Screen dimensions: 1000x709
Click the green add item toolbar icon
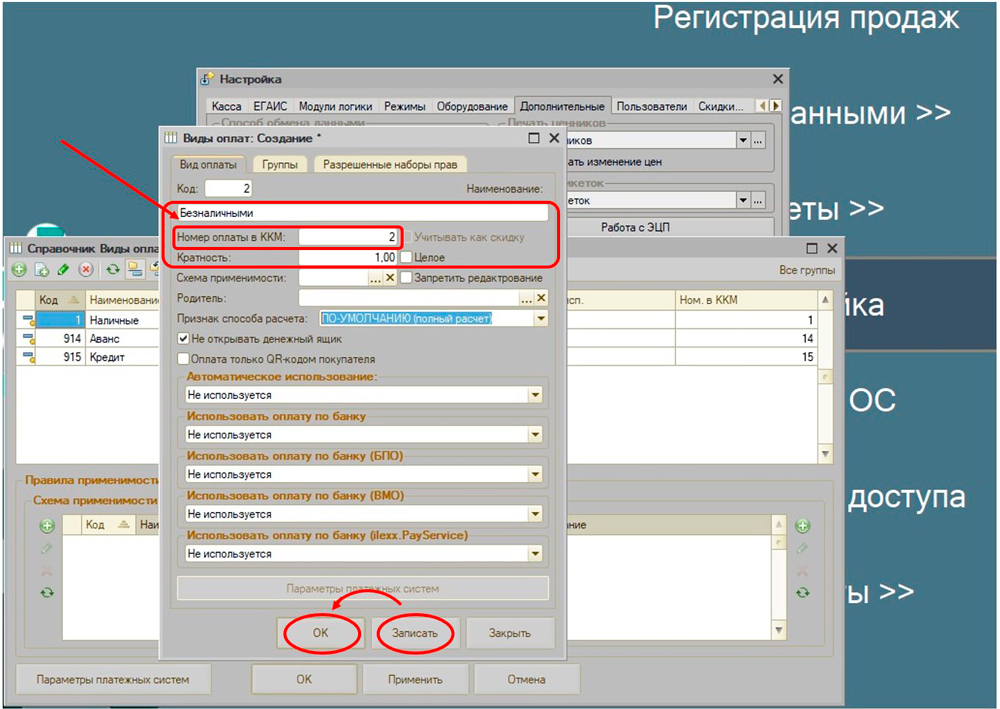[19, 269]
